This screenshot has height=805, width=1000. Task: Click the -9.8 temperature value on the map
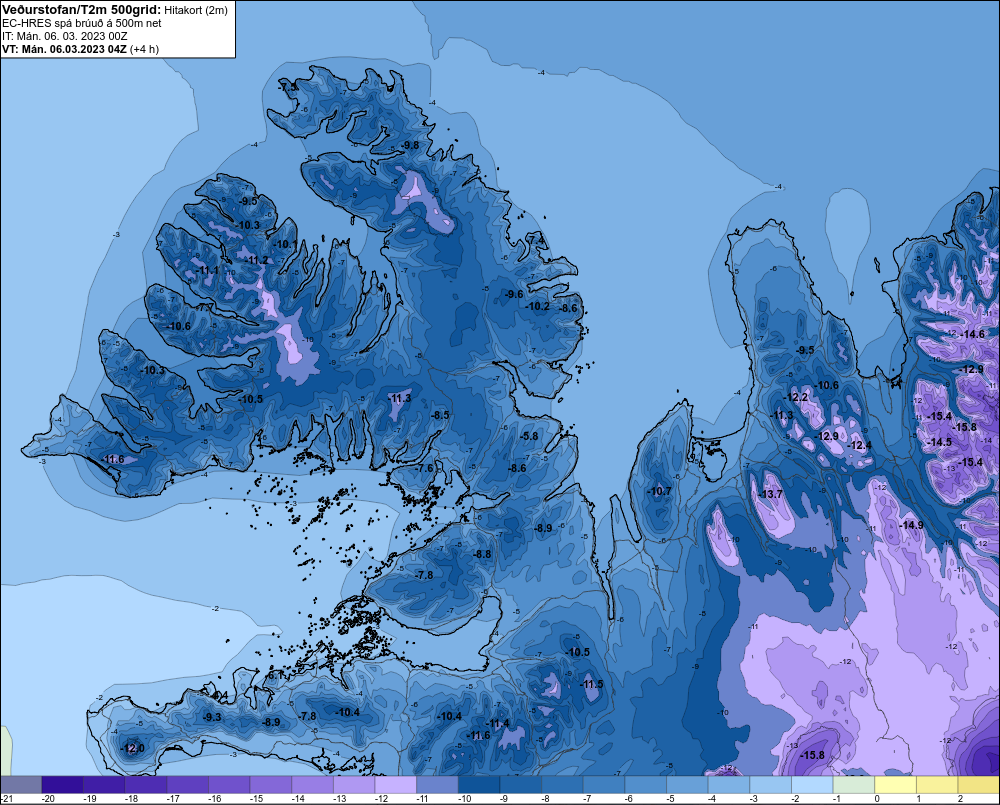409,145
